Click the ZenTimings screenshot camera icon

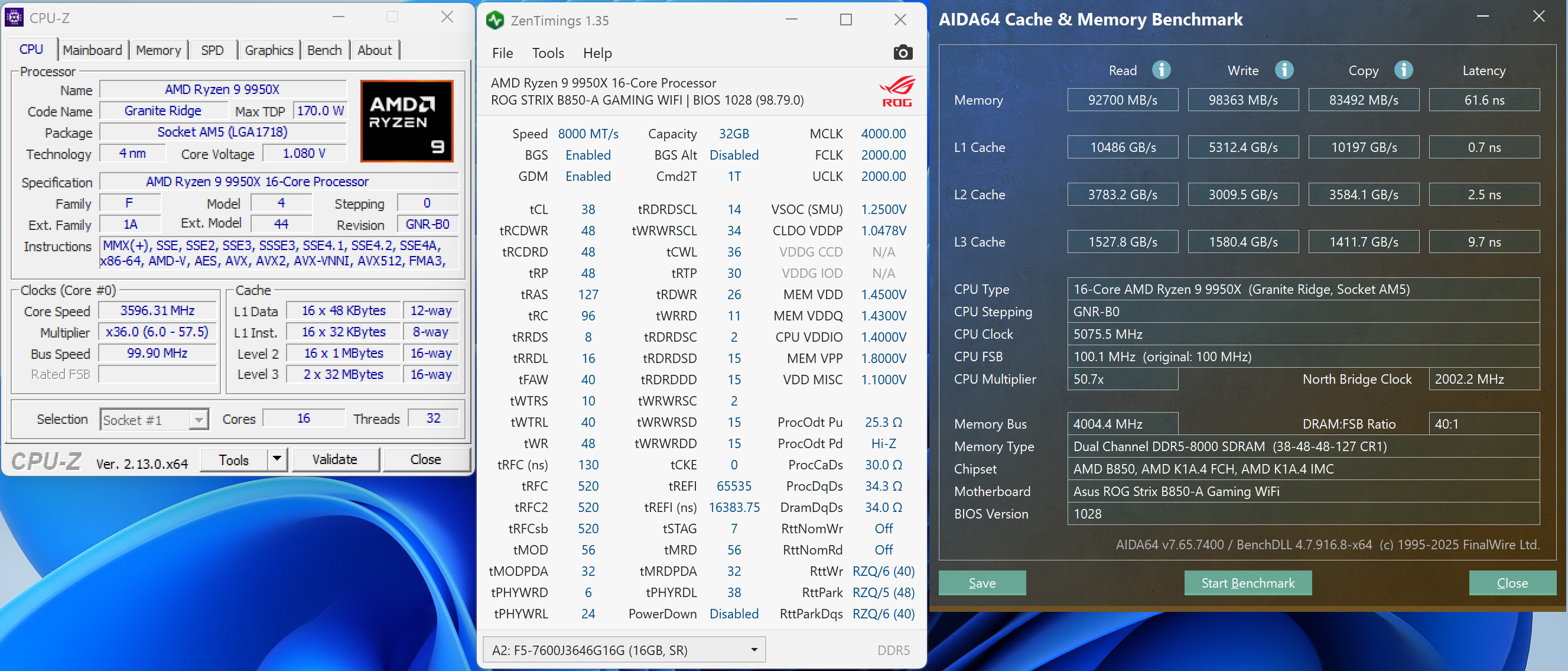point(903,53)
